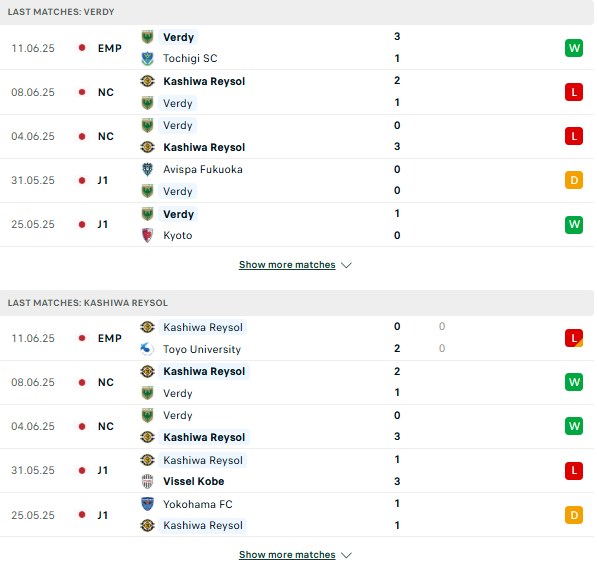Click chevron arrow beside Verdy's Show more matches

(346, 265)
